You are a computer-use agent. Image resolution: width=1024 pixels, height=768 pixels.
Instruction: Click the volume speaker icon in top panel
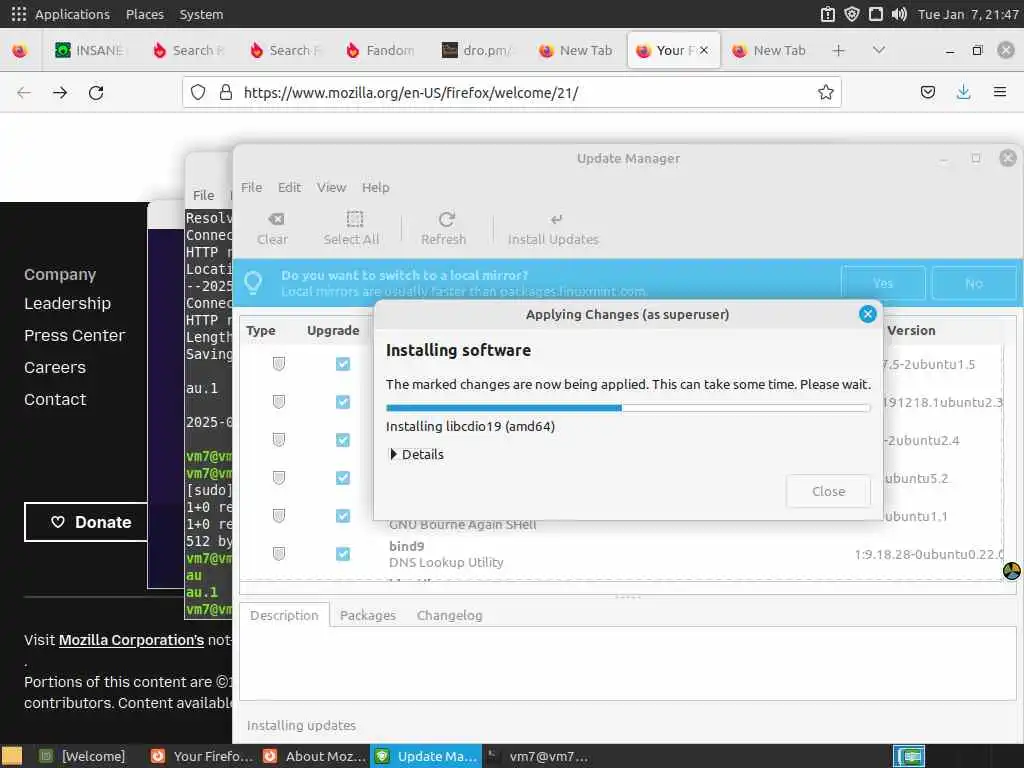point(899,14)
